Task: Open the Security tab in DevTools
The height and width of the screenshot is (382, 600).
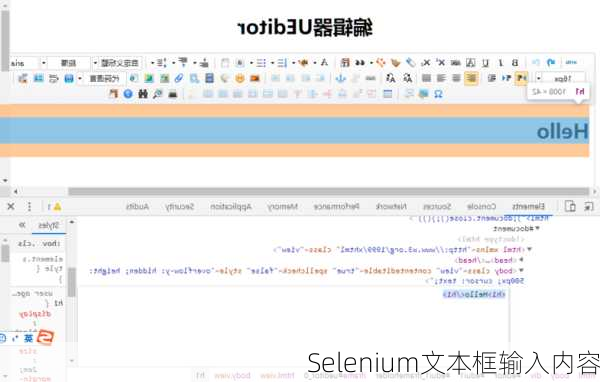Action: [180, 207]
